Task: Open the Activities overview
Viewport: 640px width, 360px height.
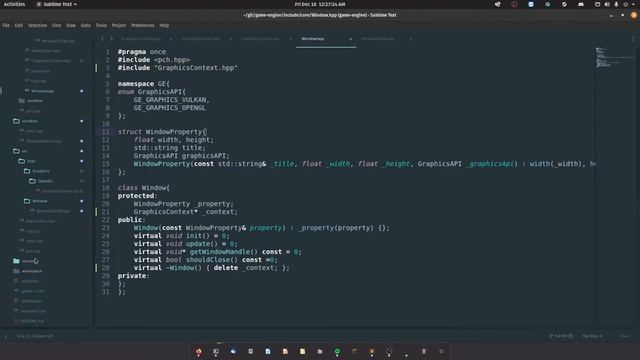Action: pos(14,4)
